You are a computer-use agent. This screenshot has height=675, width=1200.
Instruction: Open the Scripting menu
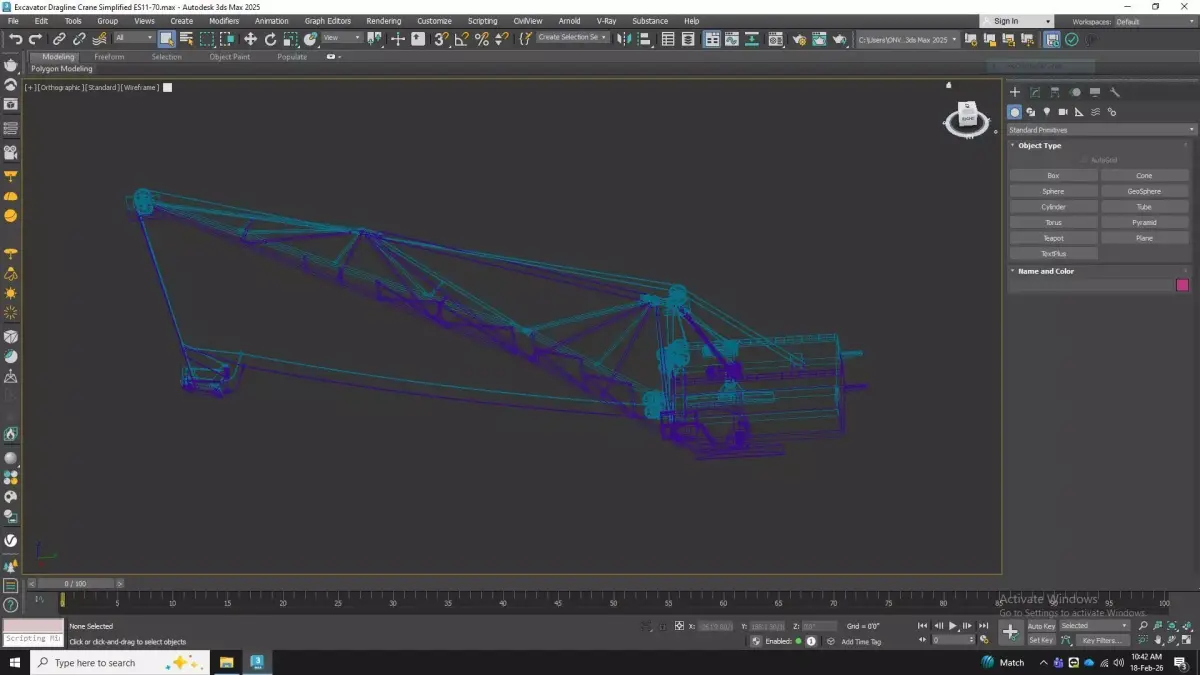(482, 21)
